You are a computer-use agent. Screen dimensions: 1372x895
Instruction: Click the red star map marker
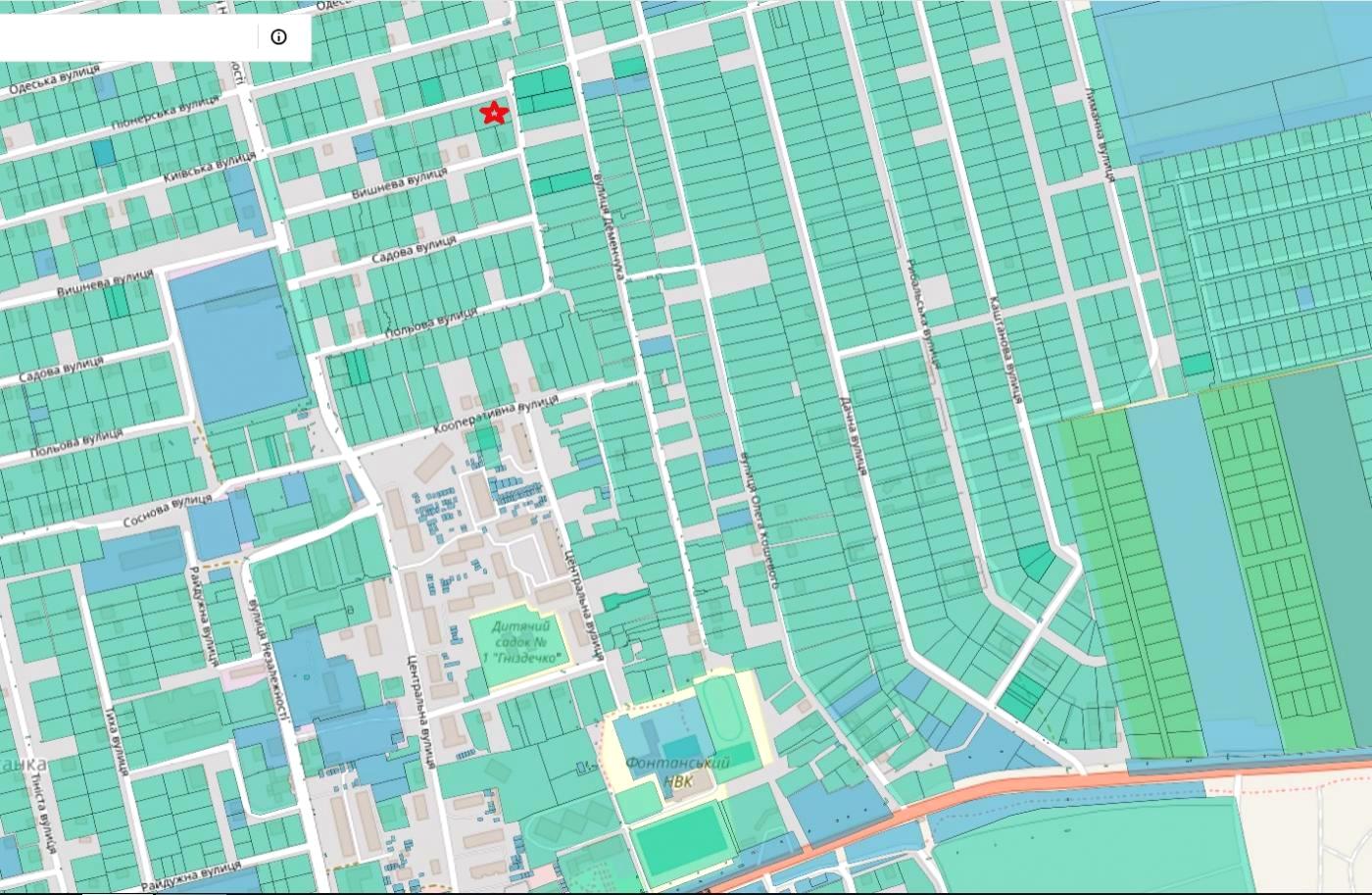coord(495,114)
